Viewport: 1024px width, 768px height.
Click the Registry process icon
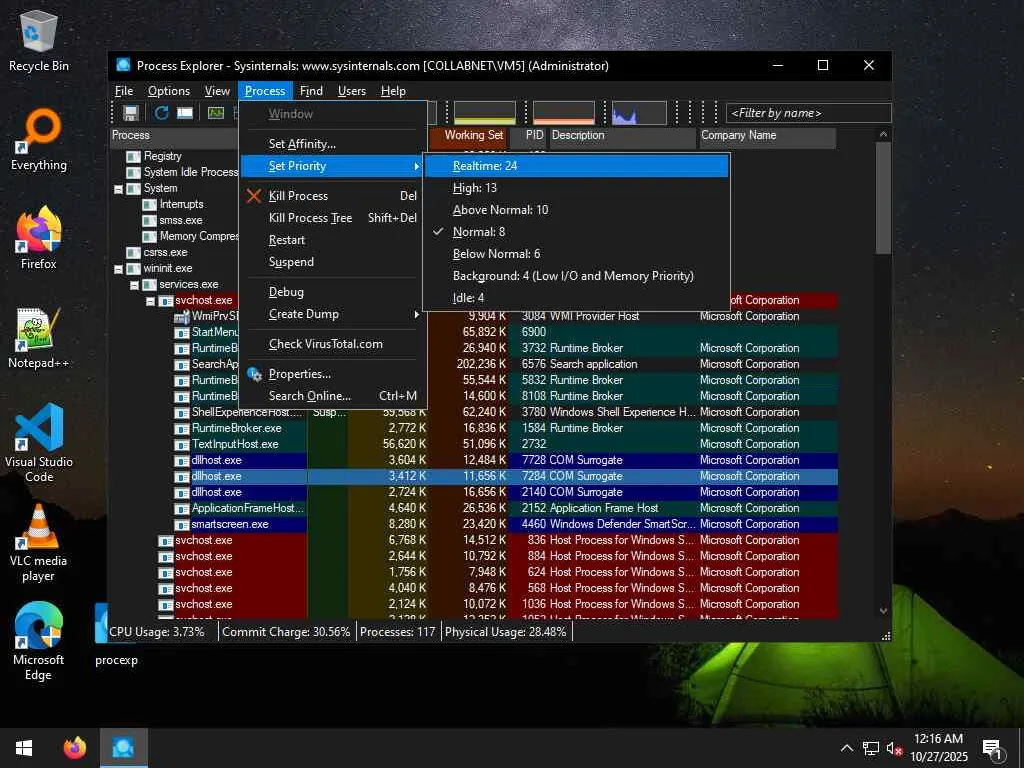point(133,156)
